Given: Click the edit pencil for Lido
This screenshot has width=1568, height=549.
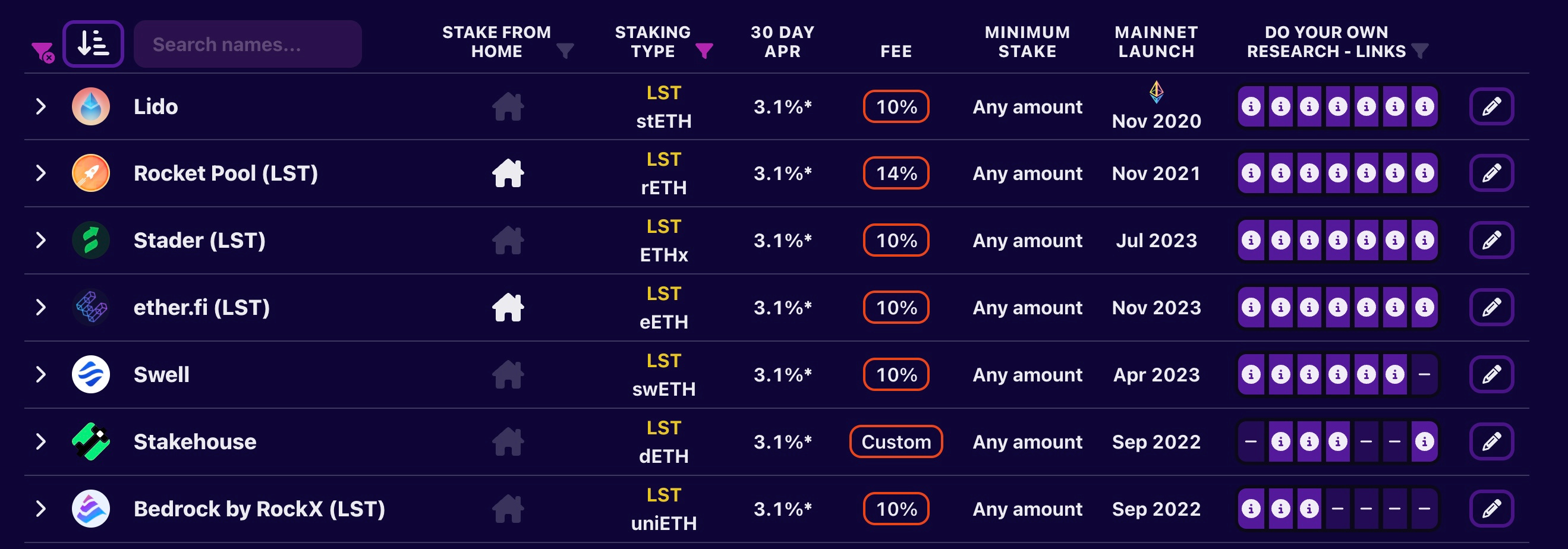Looking at the screenshot, I should click(x=1491, y=106).
